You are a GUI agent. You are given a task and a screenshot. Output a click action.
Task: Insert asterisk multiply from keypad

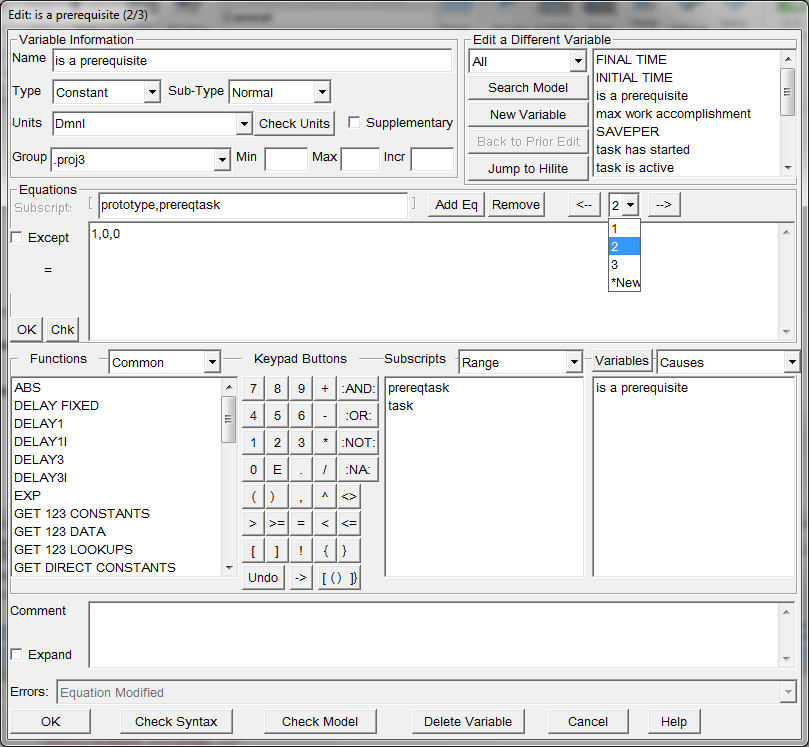[325, 442]
